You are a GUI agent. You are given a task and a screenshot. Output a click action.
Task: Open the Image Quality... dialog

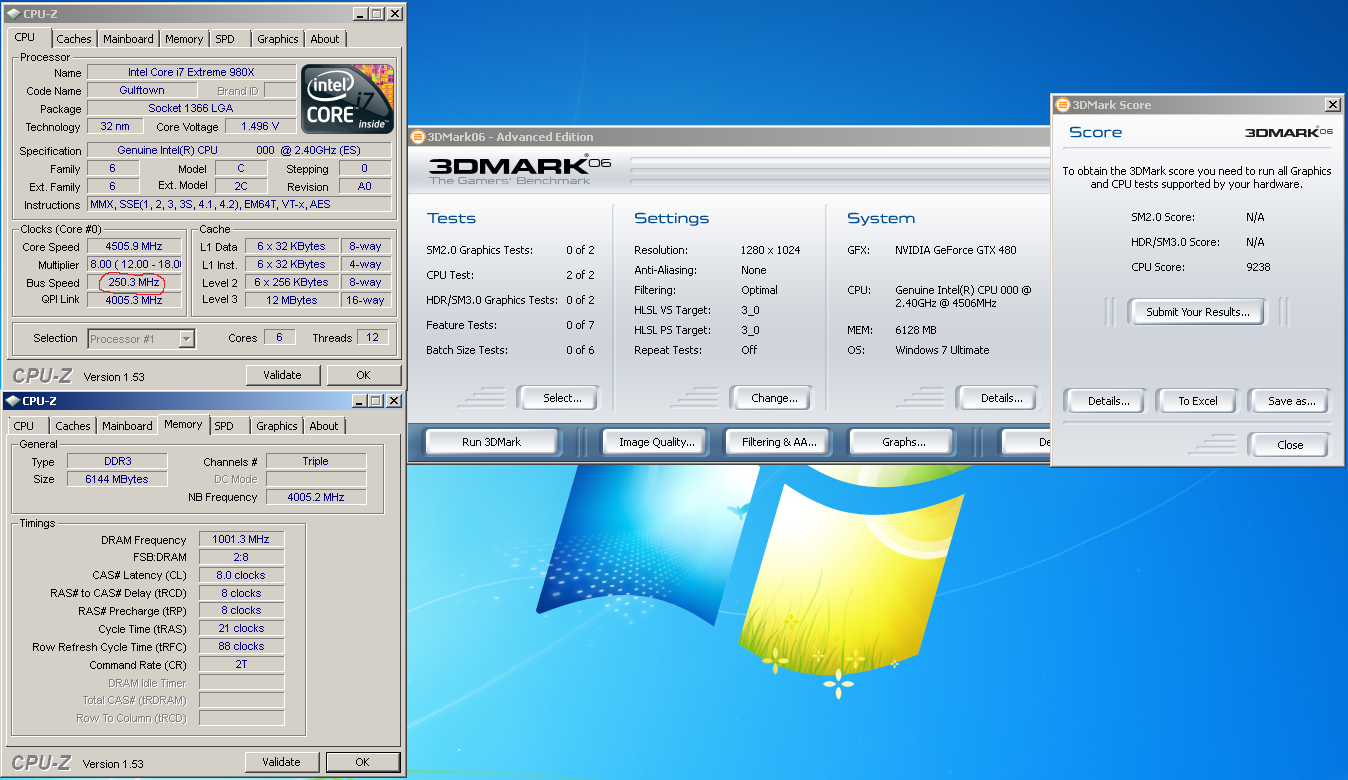click(x=656, y=442)
